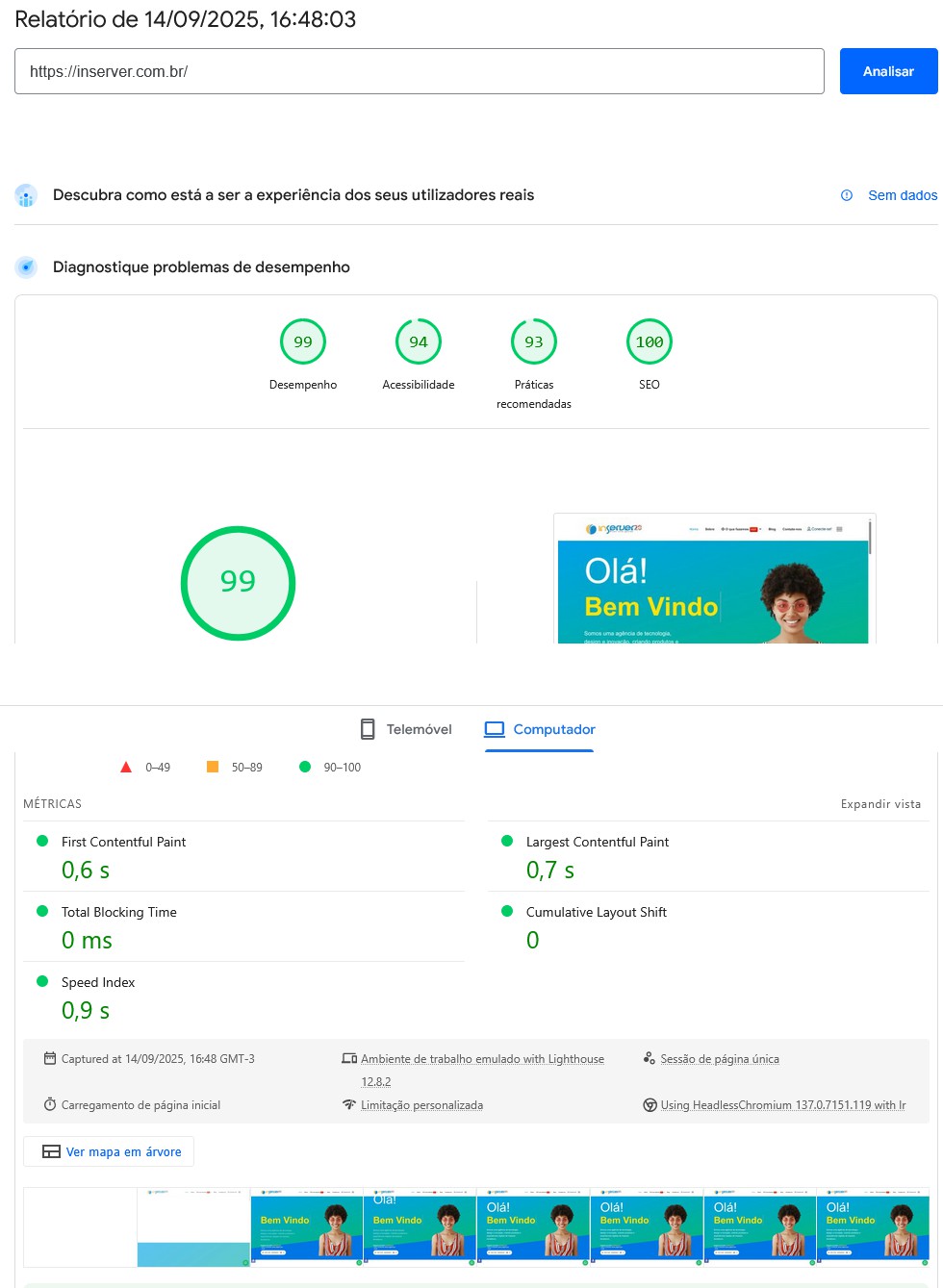Click the phone icon on the Telemóvel tab
Image resolution: width=943 pixels, height=1288 pixels.
pos(368,729)
